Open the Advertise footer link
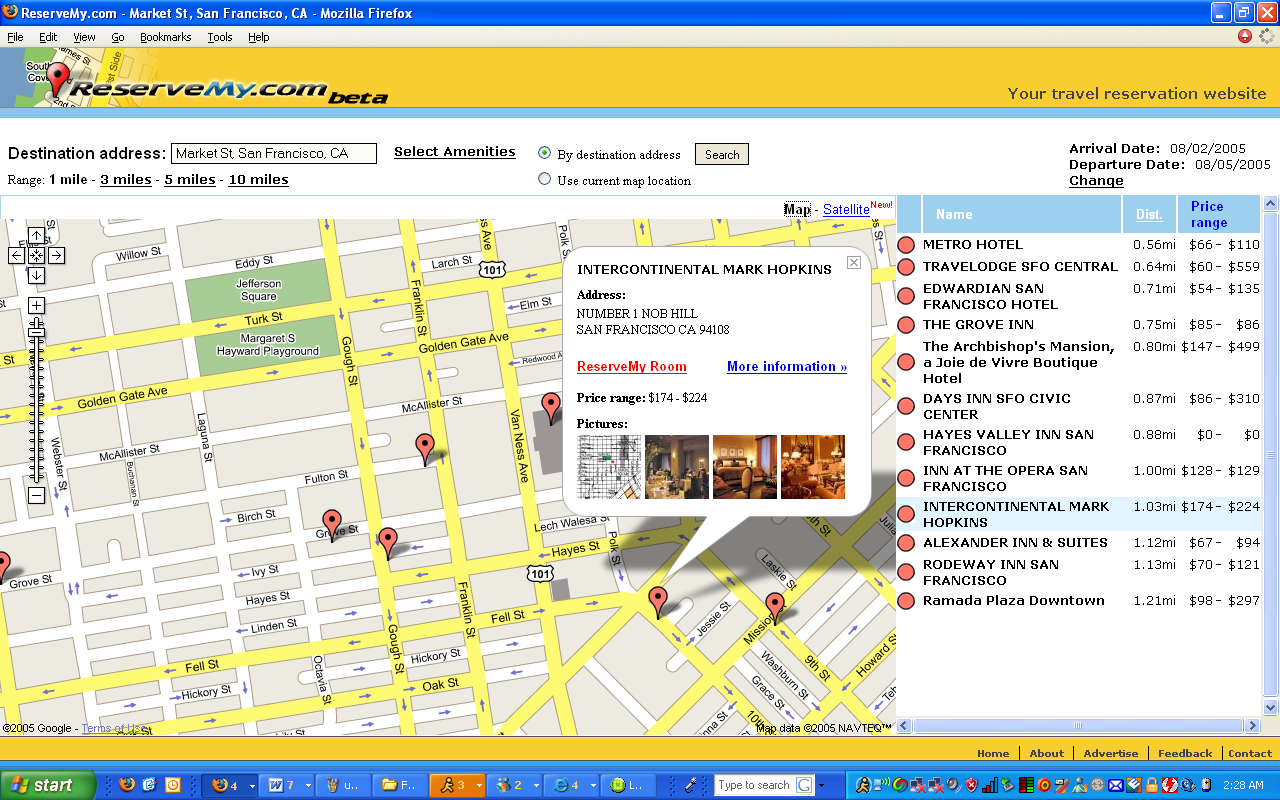The height and width of the screenshot is (800, 1280). (x=1111, y=754)
